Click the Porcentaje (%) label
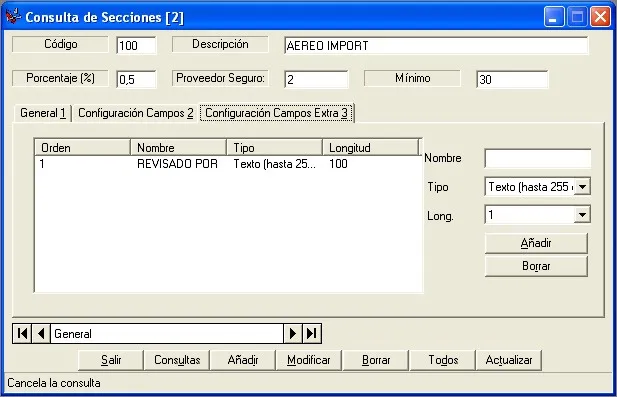This screenshot has height=397, width=617. [x=60, y=78]
